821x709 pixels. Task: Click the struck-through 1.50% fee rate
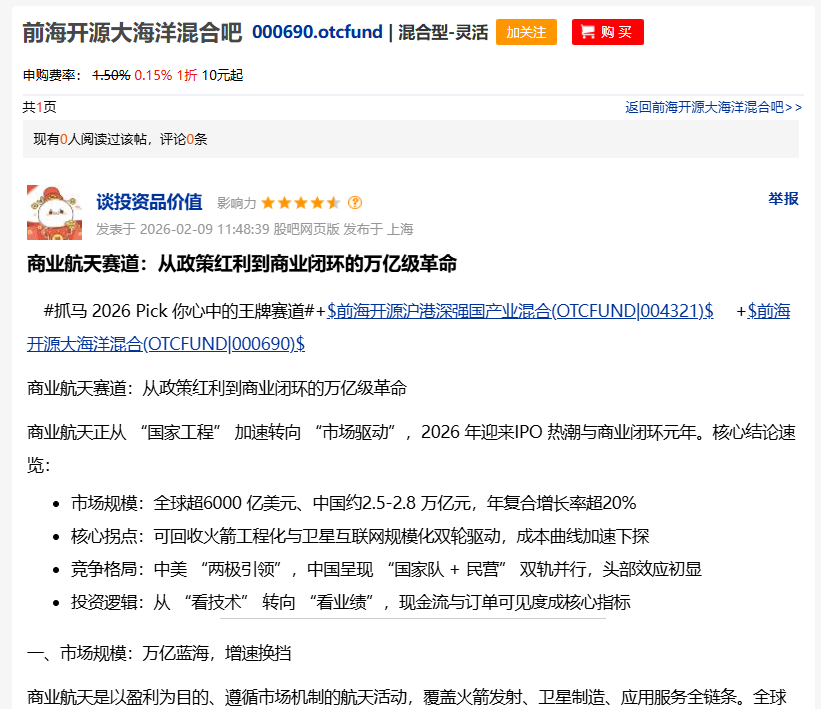click(x=111, y=75)
